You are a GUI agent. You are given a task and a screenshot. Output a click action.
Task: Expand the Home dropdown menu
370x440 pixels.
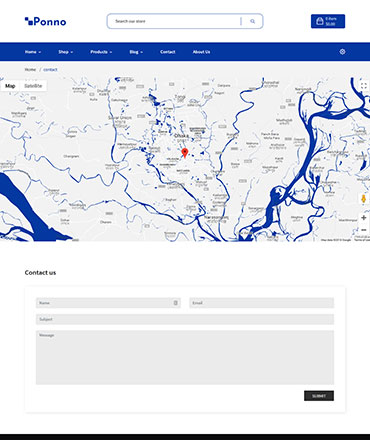tap(33, 52)
